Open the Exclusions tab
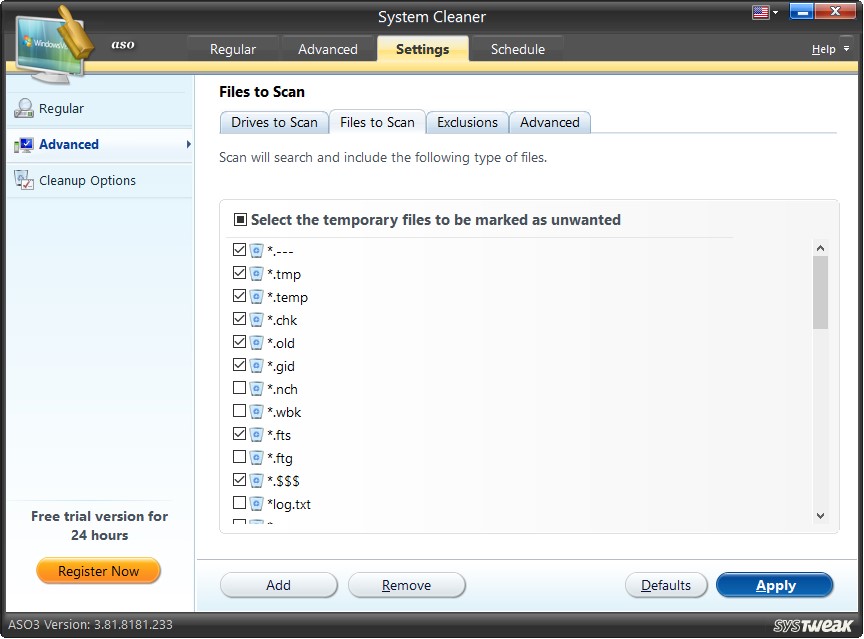 click(x=466, y=122)
